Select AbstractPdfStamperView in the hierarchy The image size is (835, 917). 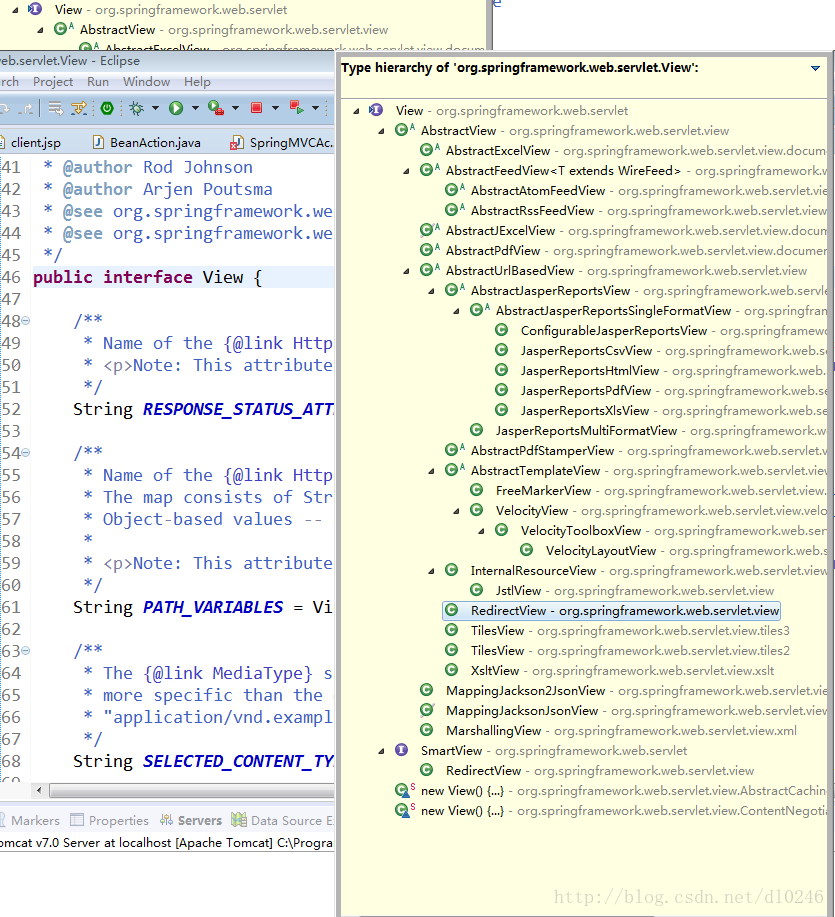(x=648, y=451)
